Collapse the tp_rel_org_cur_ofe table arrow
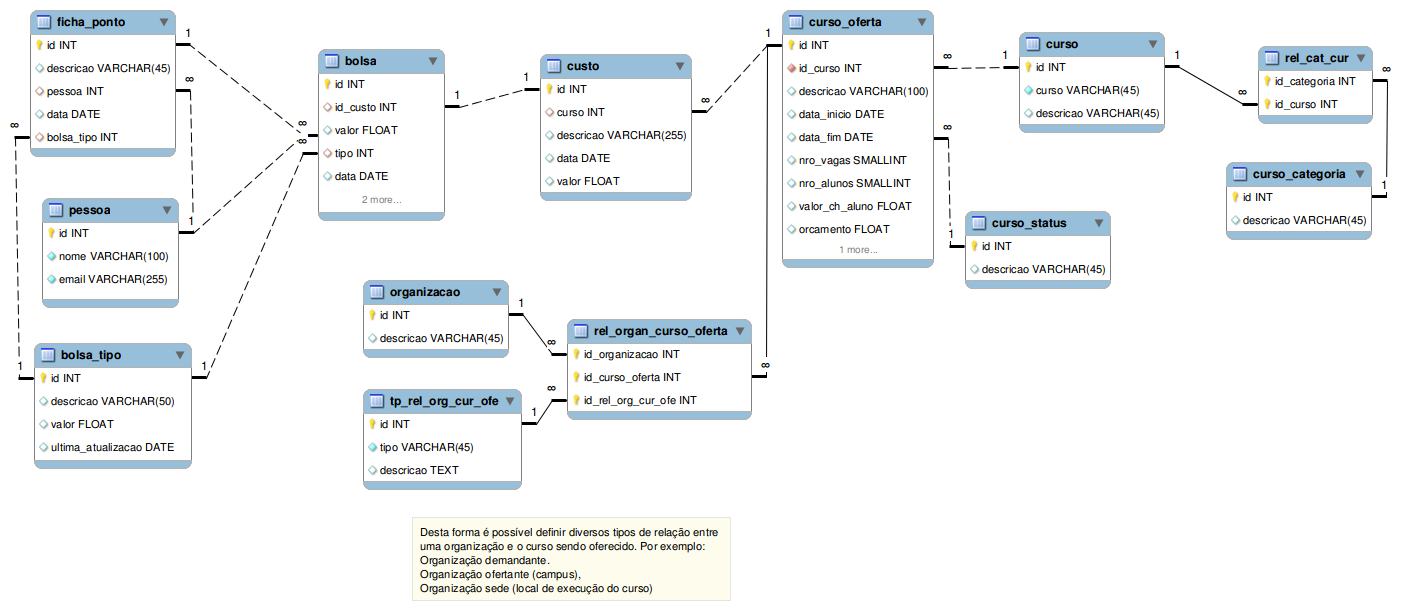The image size is (1402, 610). click(x=511, y=402)
